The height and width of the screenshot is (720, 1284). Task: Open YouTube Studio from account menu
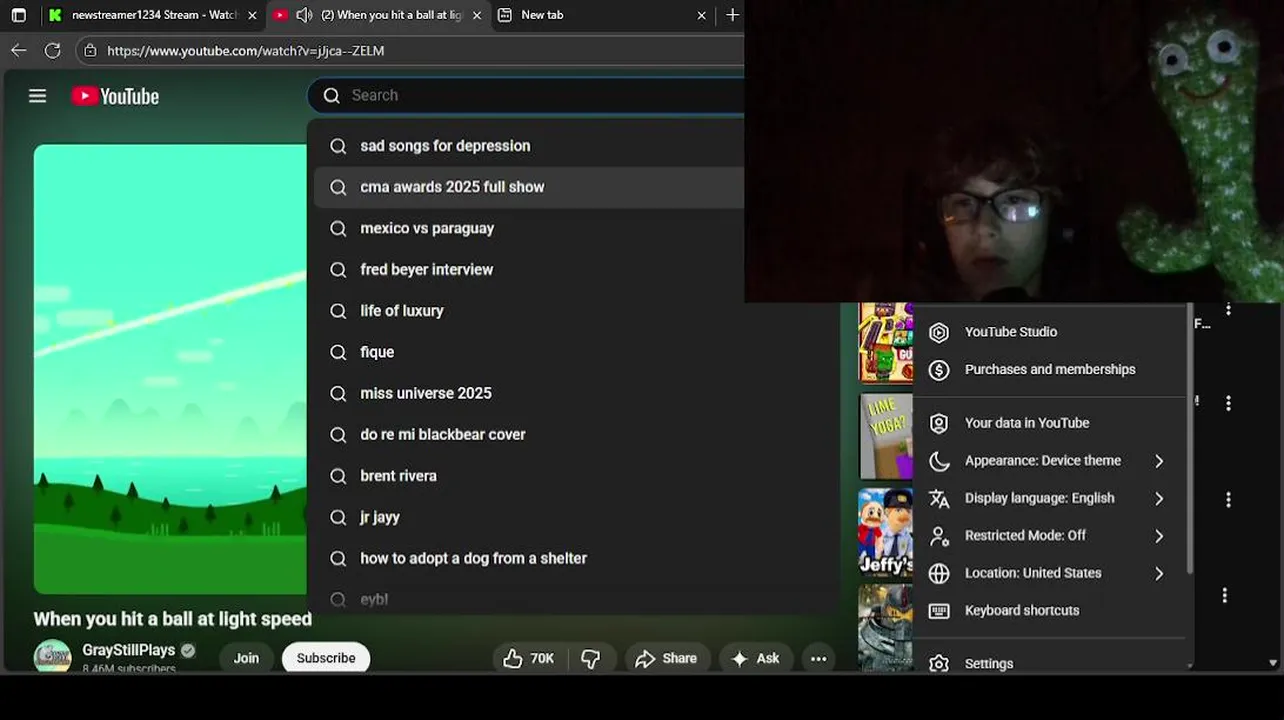pos(1050,332)
